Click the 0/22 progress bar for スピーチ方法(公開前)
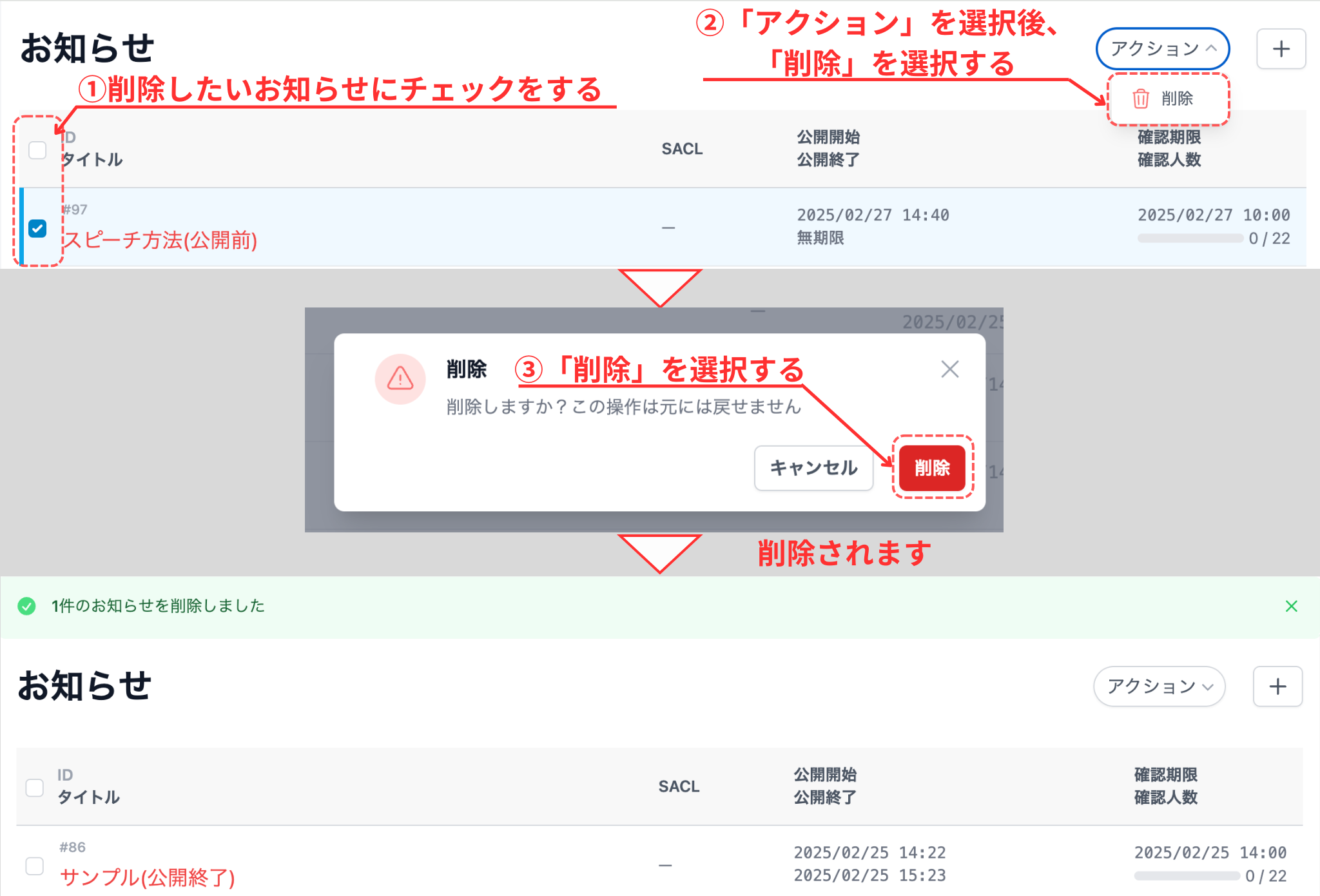Image resolution: width=1320 pixels, height=896 pixels. point(1190,238)
